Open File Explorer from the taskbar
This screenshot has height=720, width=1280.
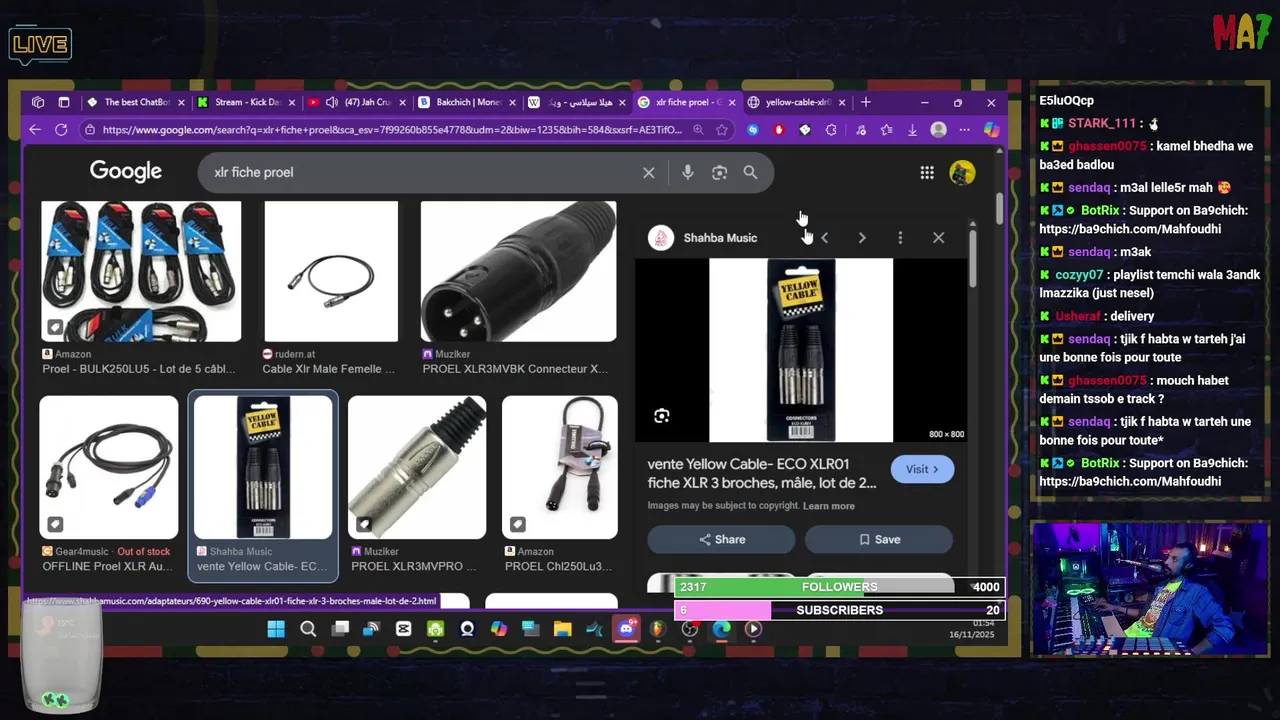click(x=562, y=629)
